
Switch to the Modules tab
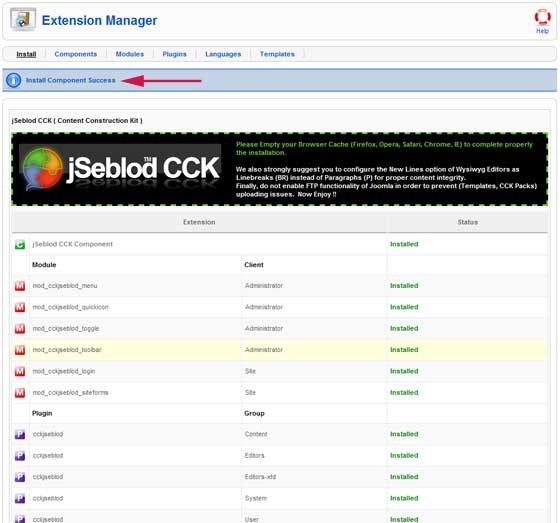pos(130,54)
